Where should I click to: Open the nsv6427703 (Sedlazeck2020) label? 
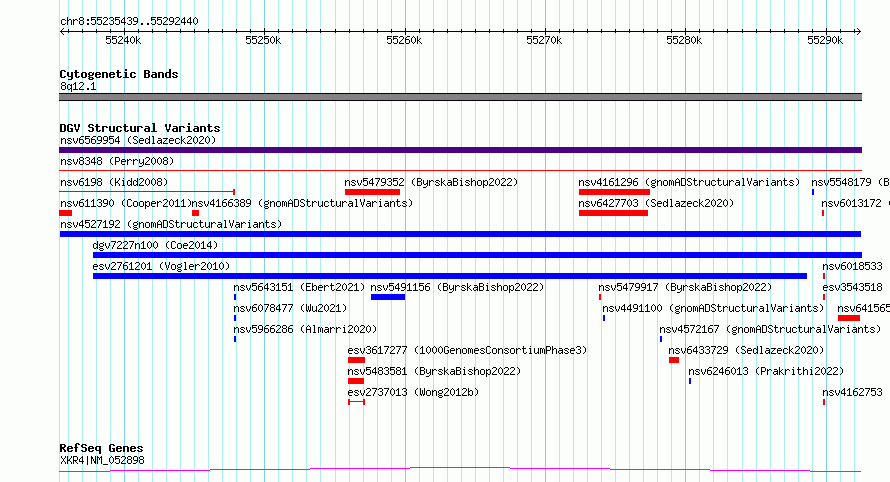[656, 203]
